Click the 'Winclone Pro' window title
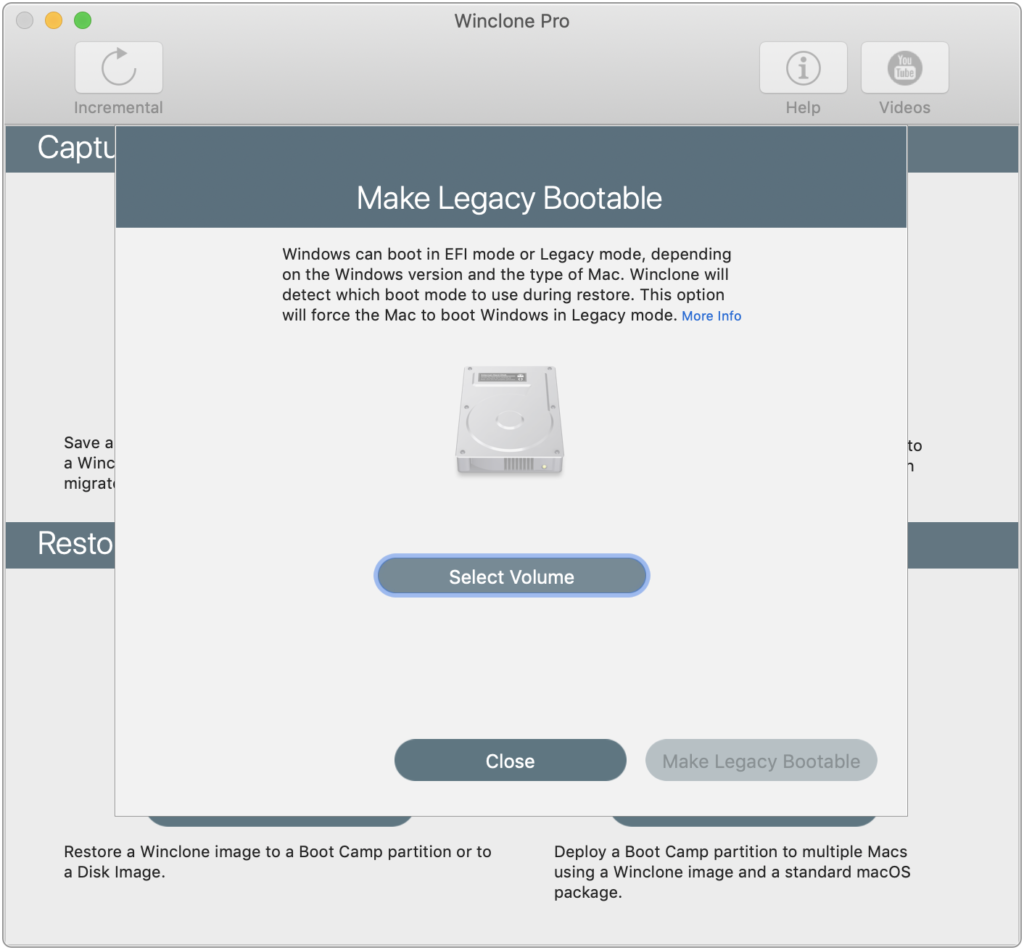 click(x=512, y=21)
